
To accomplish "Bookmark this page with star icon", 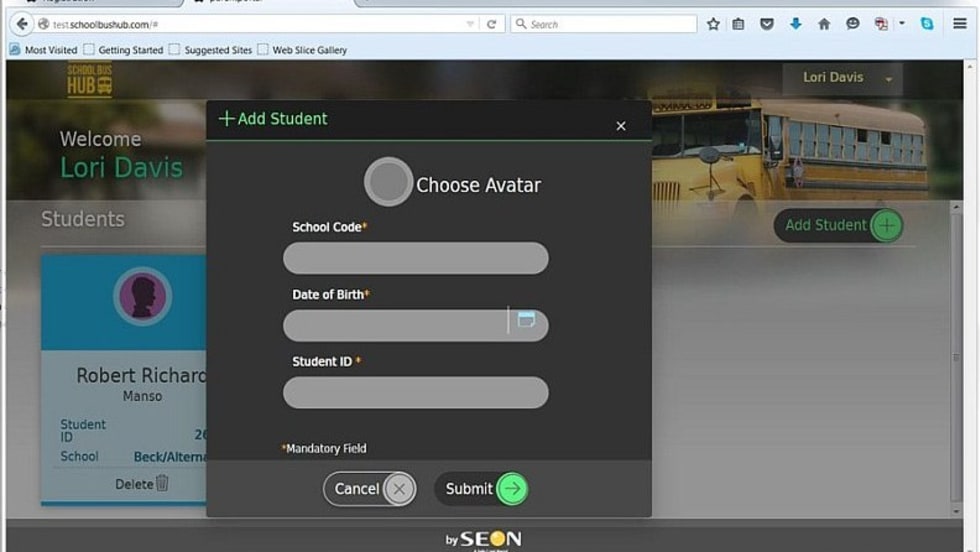I will click(x=713, y=24).
